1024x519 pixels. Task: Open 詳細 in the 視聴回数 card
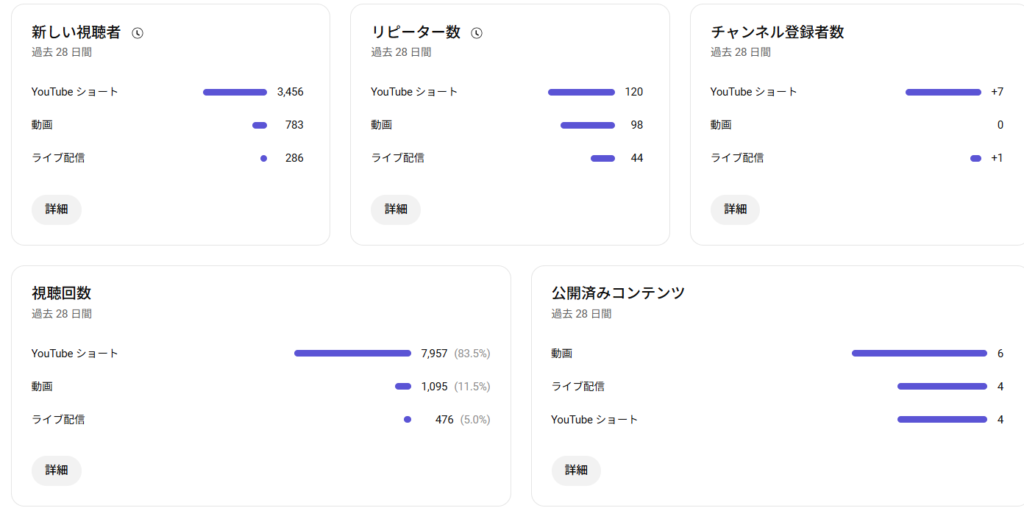(x=57, y=470)
